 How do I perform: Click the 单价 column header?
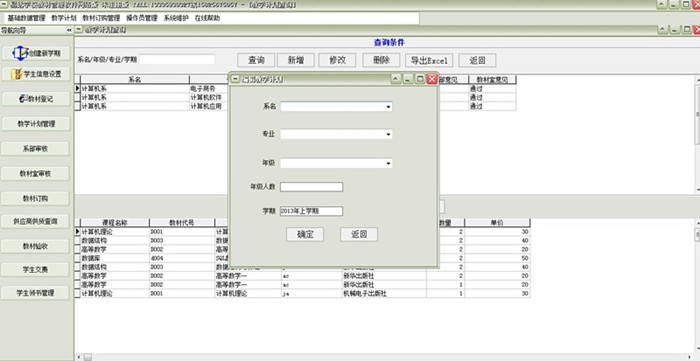pyautogui.click(x=497, y=223)
